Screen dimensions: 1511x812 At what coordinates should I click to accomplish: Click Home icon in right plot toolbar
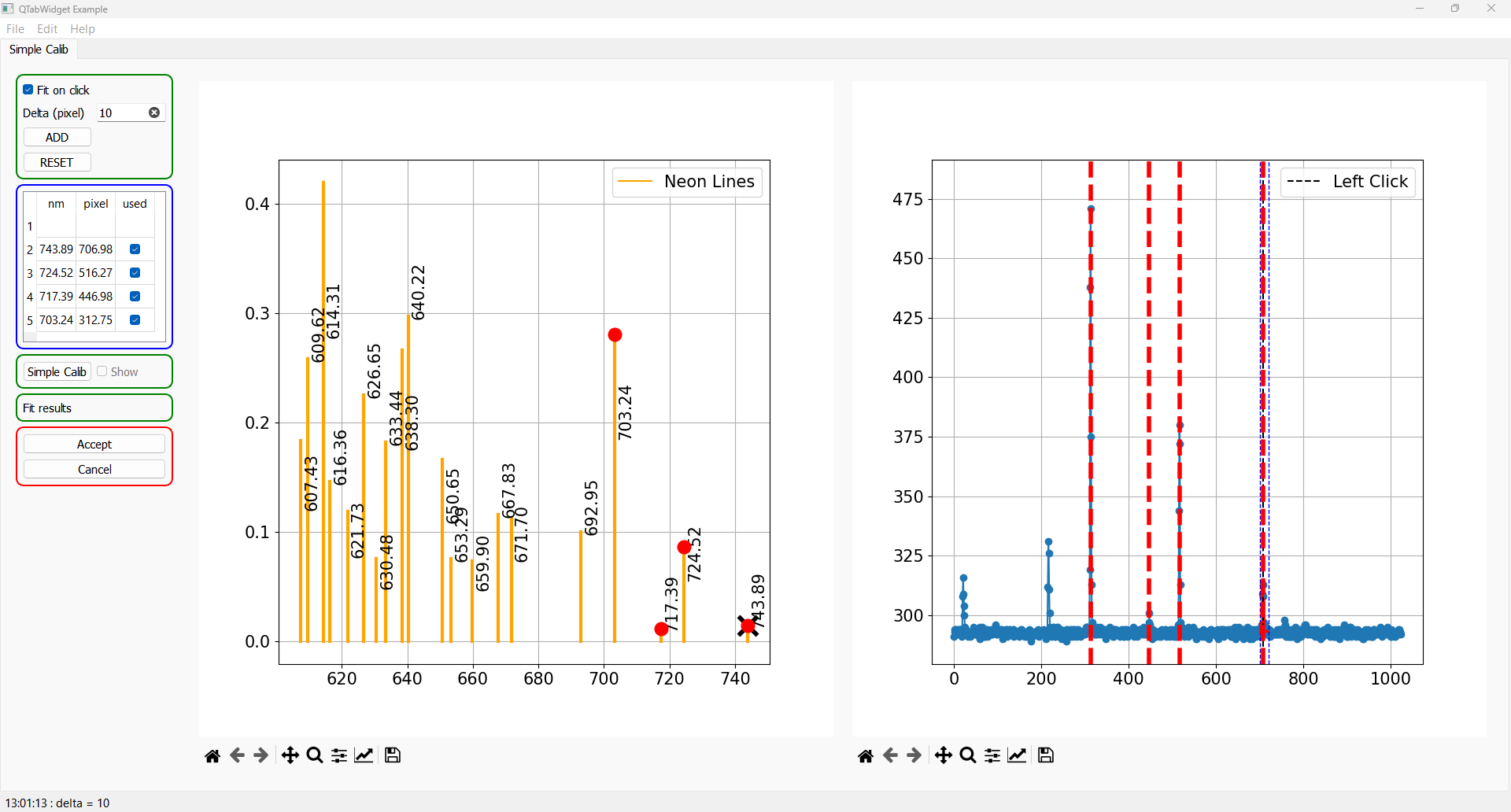click(866, 756)
